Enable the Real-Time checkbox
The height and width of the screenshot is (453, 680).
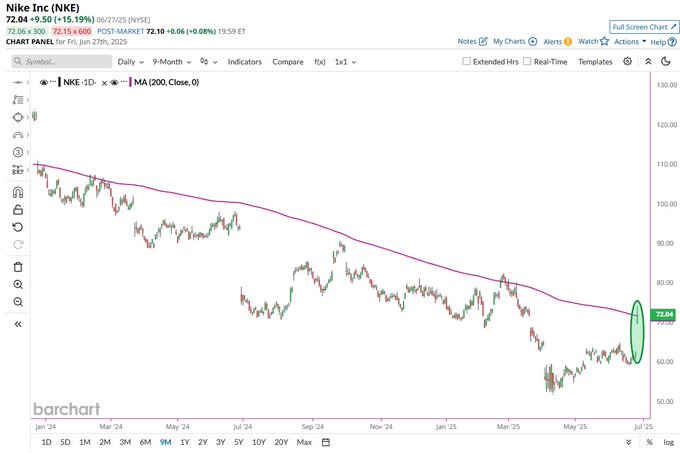coord(526,61)
